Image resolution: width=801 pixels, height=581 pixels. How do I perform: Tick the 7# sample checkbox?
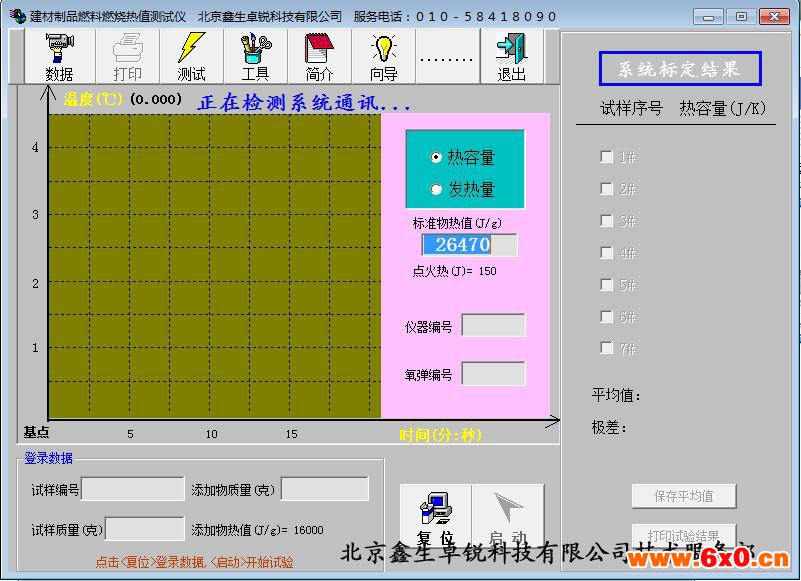pos(606,348)
